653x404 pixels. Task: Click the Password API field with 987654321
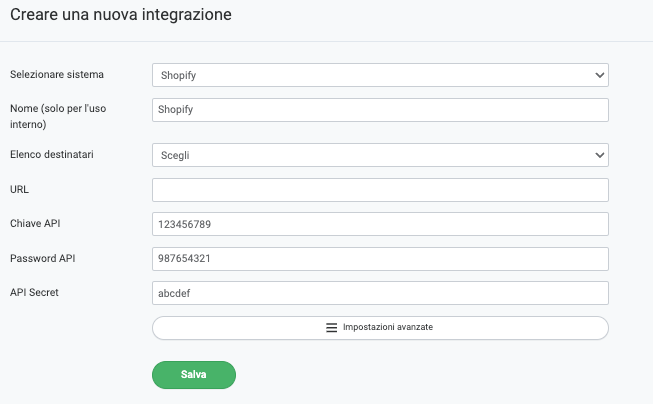380,259
